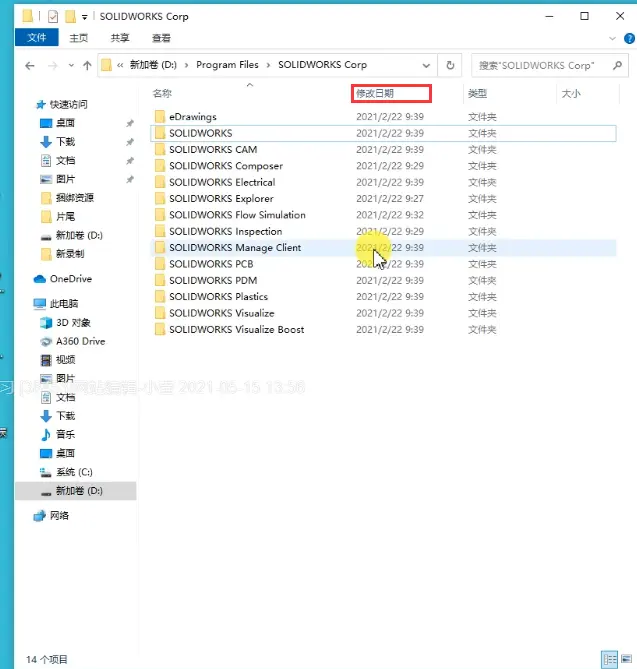Select the eDrawings folder icon

[160, 116]
